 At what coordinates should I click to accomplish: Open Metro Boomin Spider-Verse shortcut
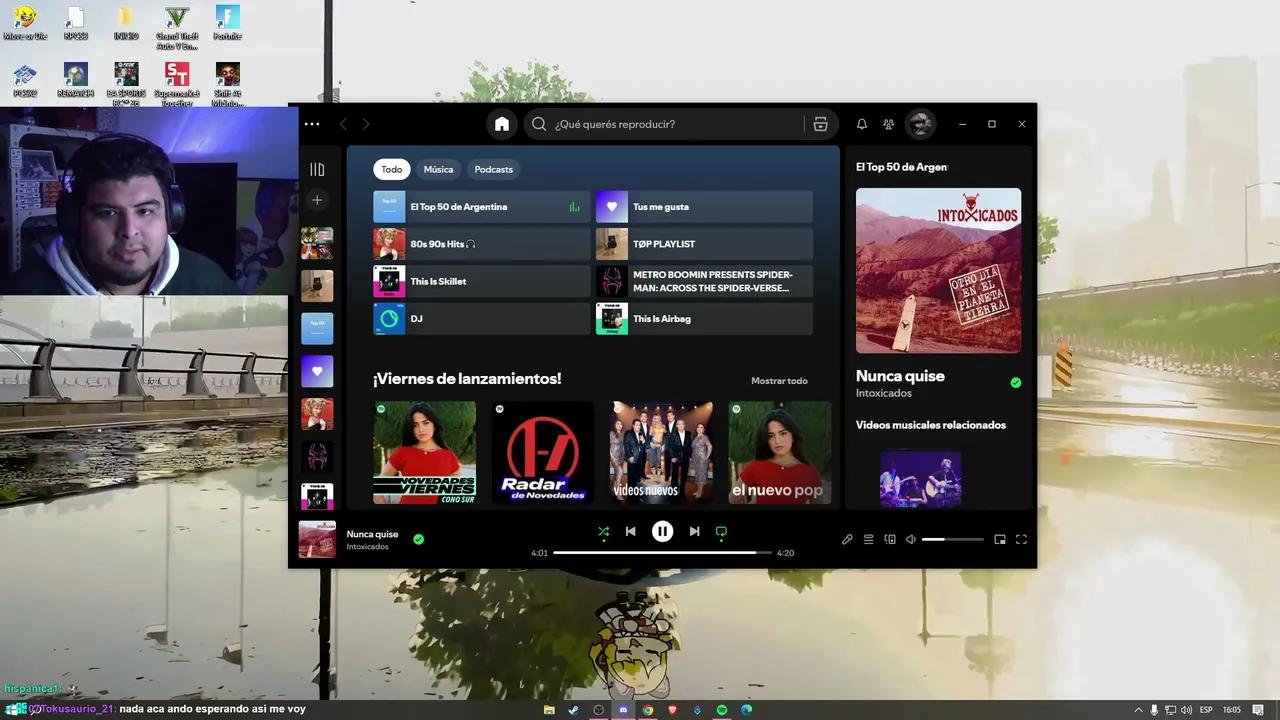point(704,281)
